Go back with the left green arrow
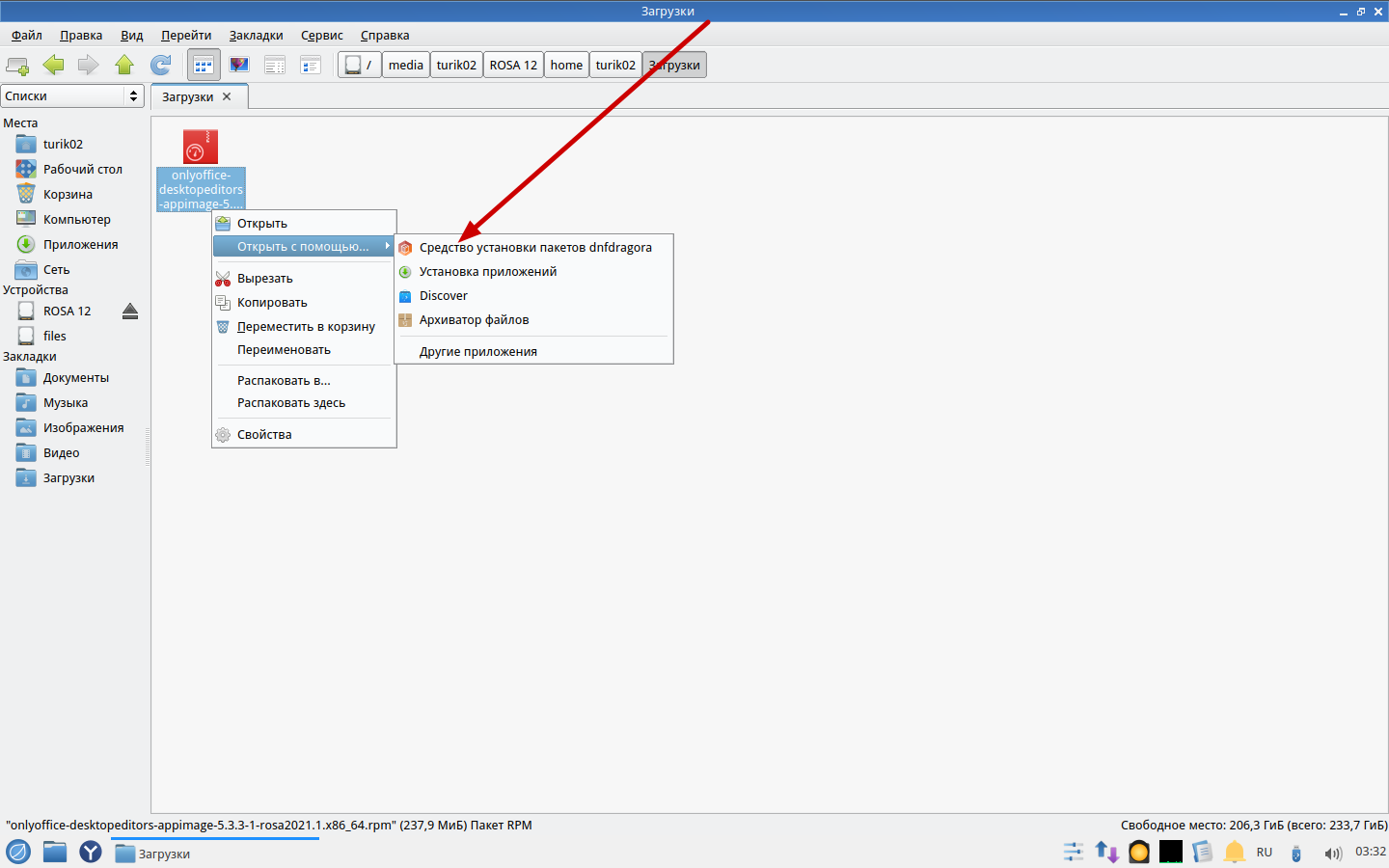Screen dimensions: 1389x868 click(x=53, y=65)
